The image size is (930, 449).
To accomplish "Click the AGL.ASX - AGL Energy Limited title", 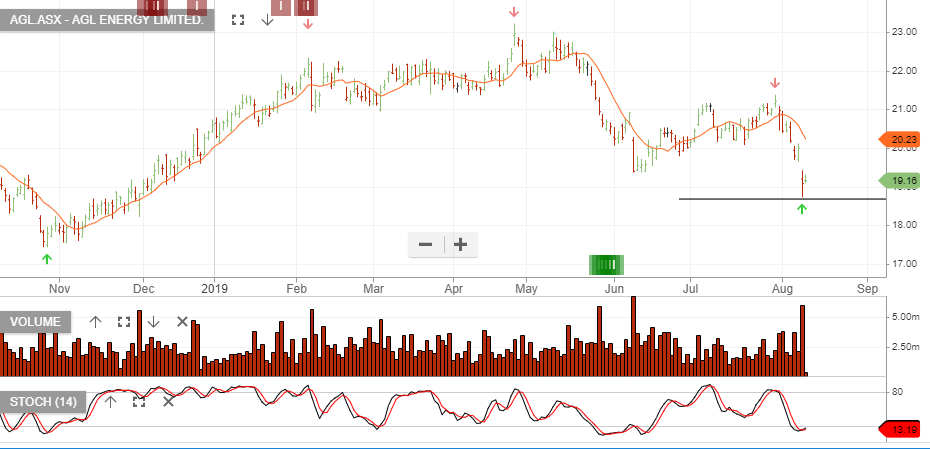I will [107, 20].
